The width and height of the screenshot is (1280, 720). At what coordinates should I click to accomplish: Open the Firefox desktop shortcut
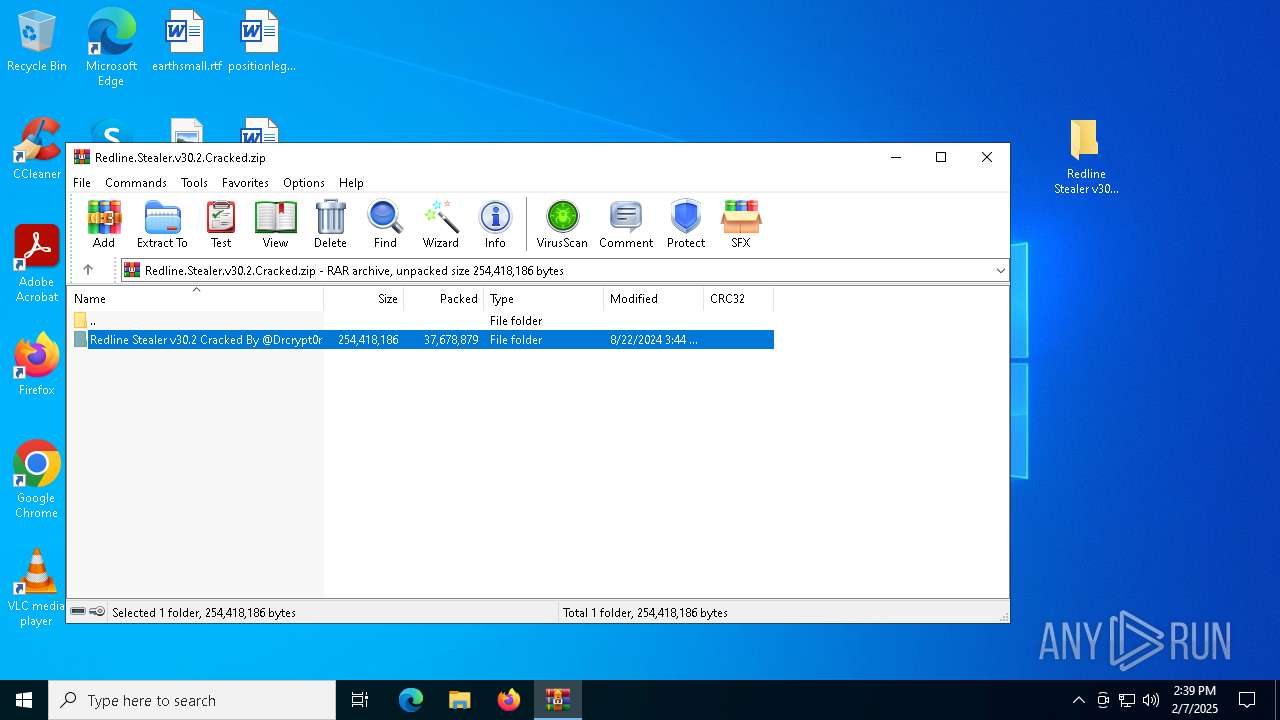coord(37,364)
